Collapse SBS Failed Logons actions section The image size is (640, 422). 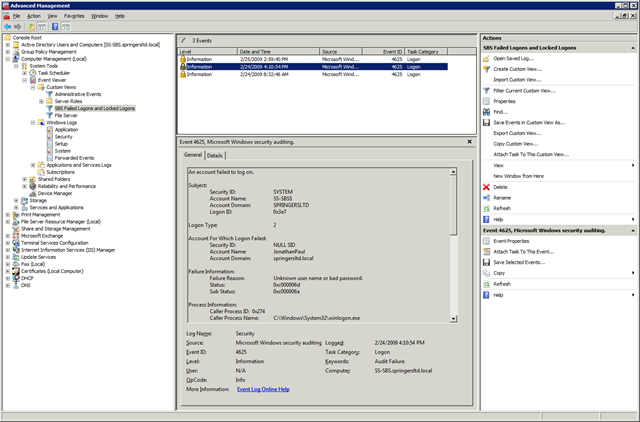pyautogui.click(x=633, y=48)
